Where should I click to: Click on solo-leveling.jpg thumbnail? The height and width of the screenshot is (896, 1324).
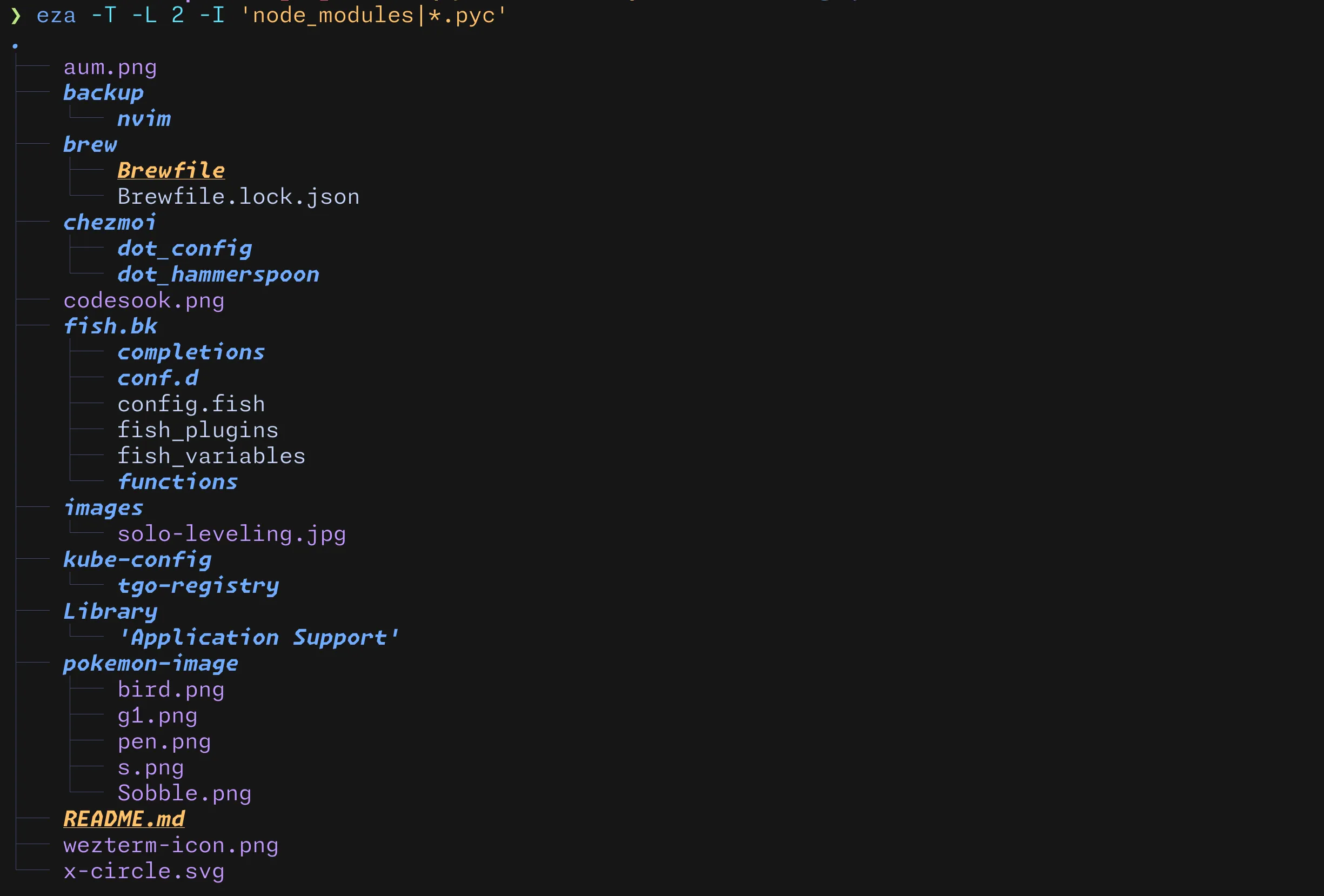tap(231, 533)
